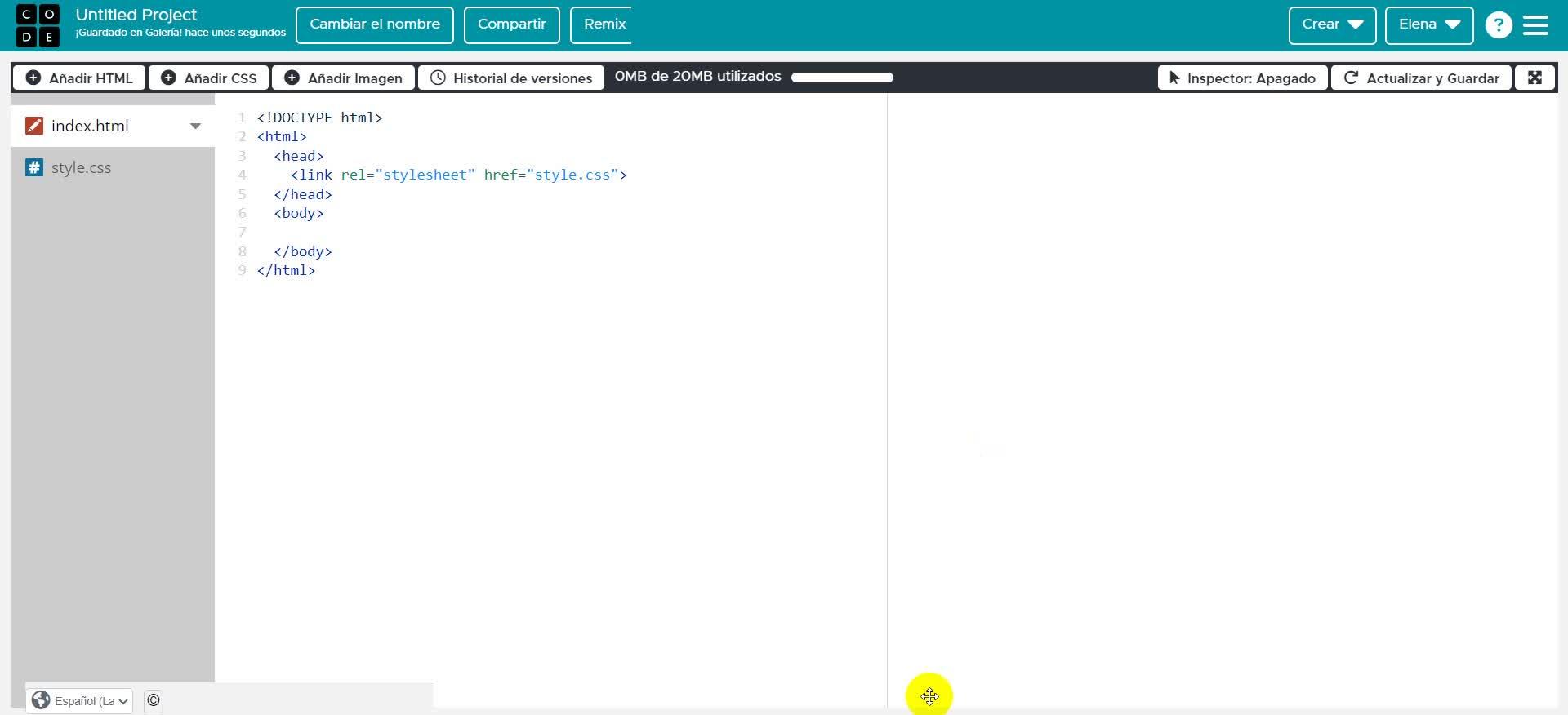Click the opening <head> tag
1568x715 pixels.
(x=299, y=156)
